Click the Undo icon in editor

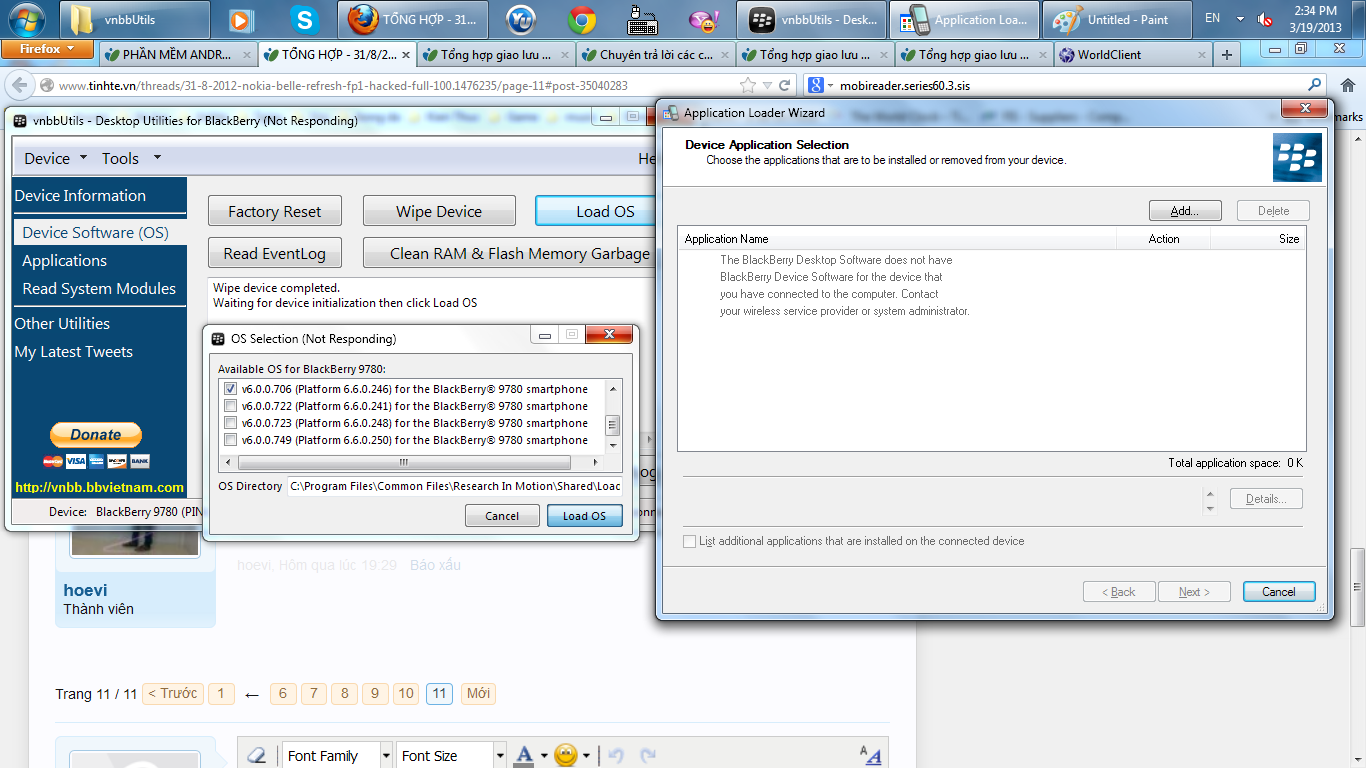[617, 756]
